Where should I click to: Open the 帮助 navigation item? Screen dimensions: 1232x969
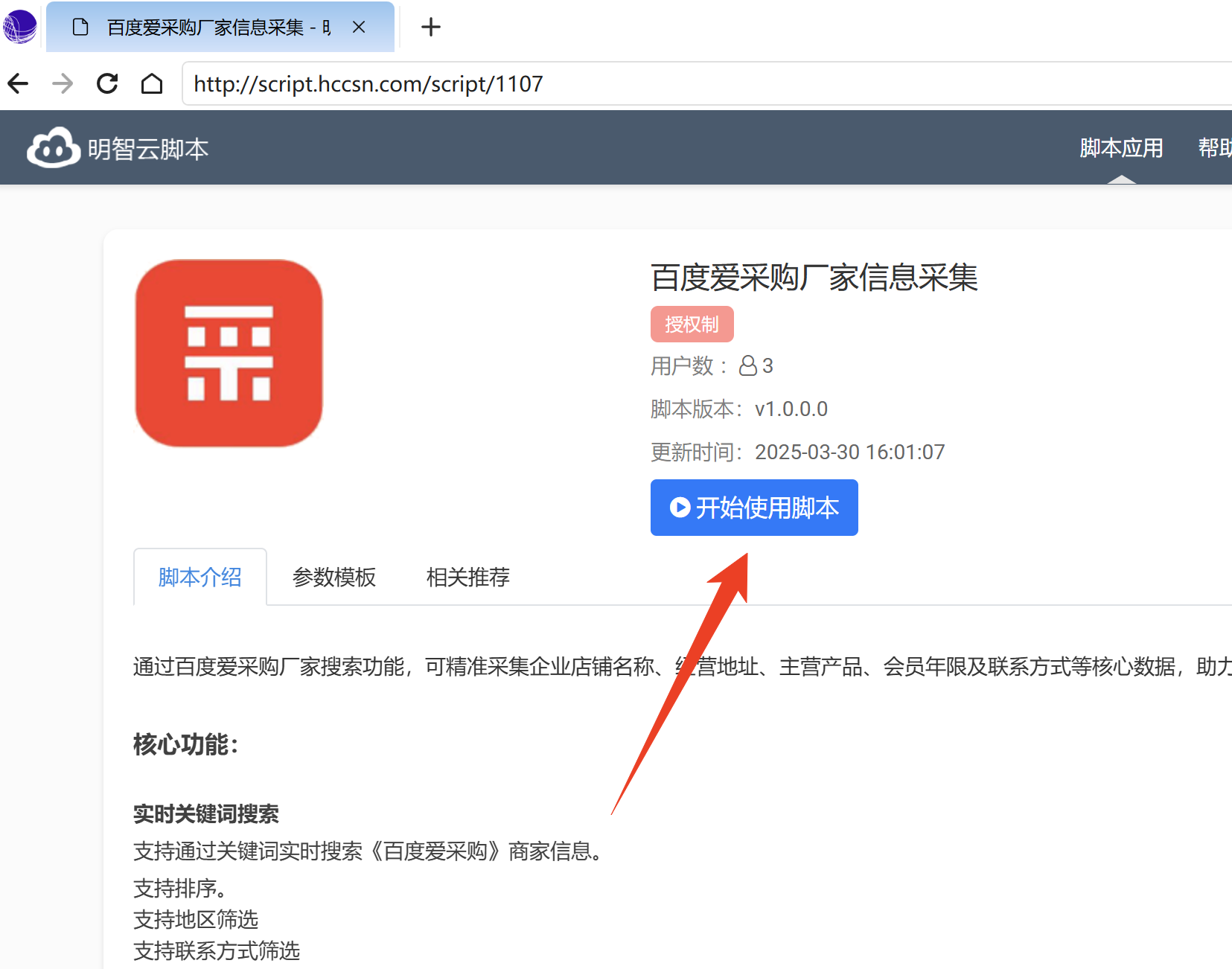1215,148
